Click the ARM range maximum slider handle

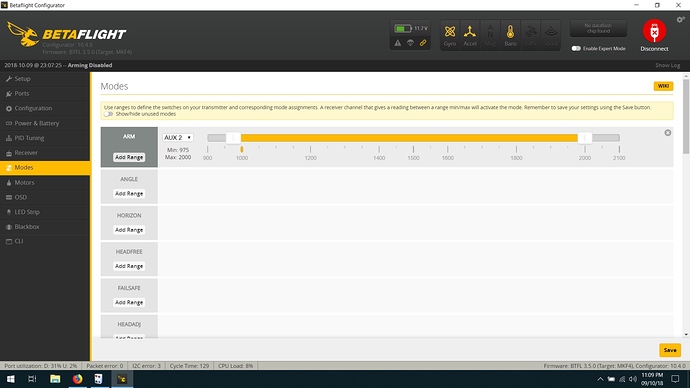pyautogui.click(x=585, y=138)
